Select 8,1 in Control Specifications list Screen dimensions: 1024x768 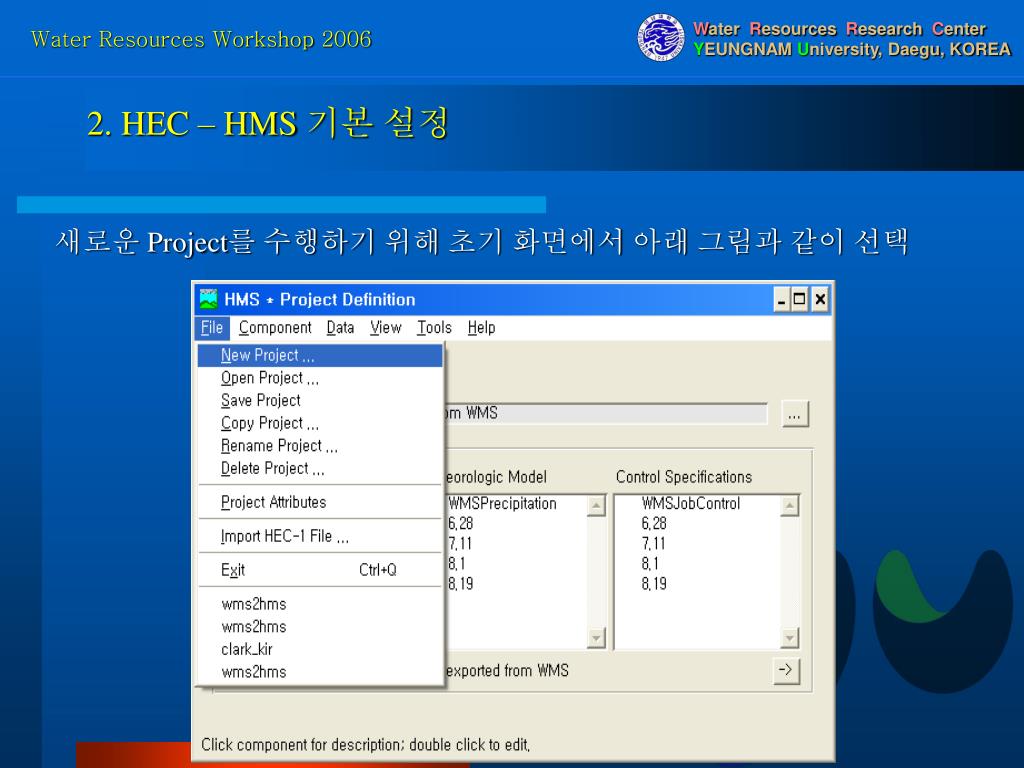click(650, 564)
